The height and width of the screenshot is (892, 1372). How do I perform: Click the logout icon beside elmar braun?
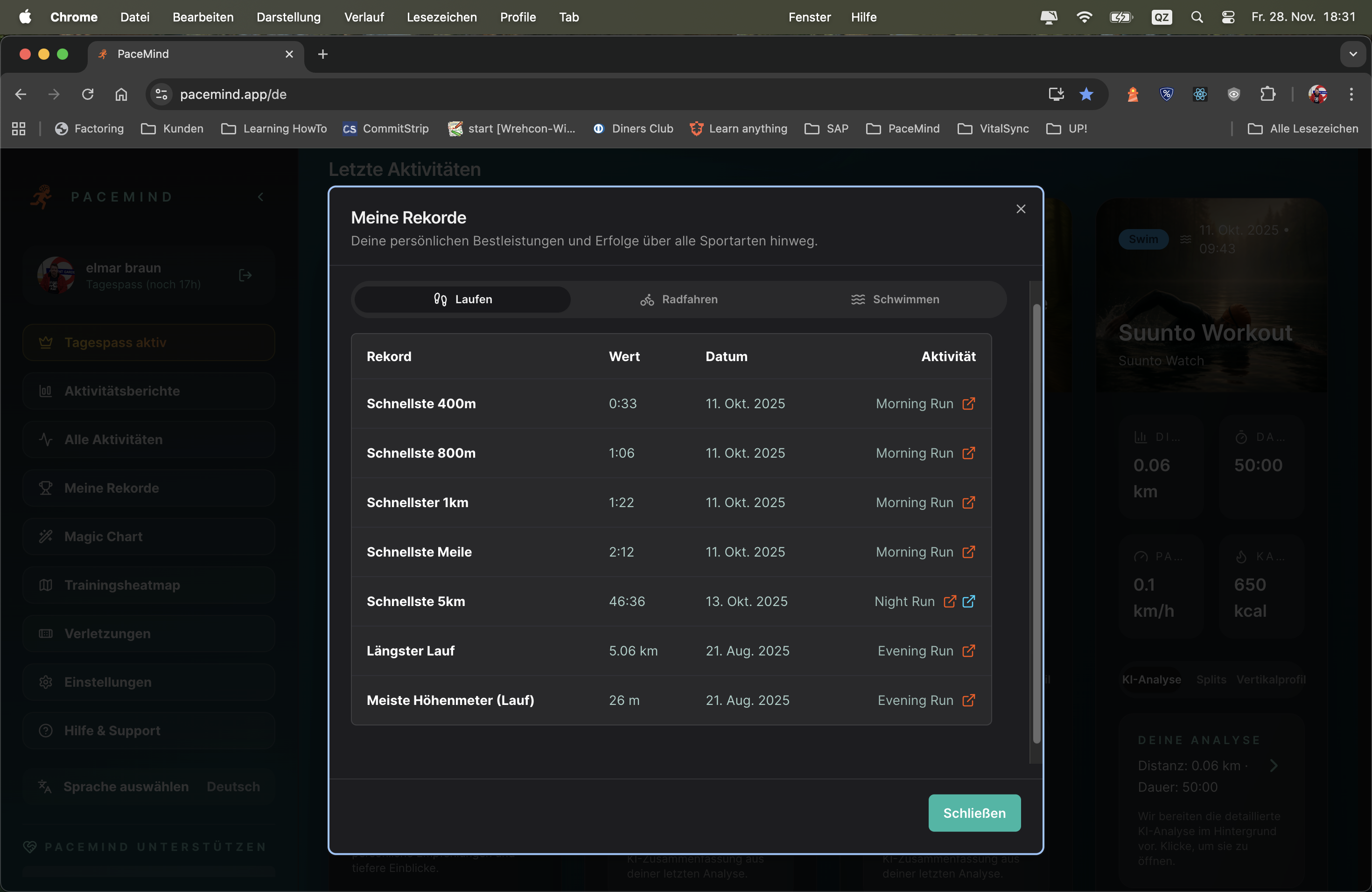point(245,275)
